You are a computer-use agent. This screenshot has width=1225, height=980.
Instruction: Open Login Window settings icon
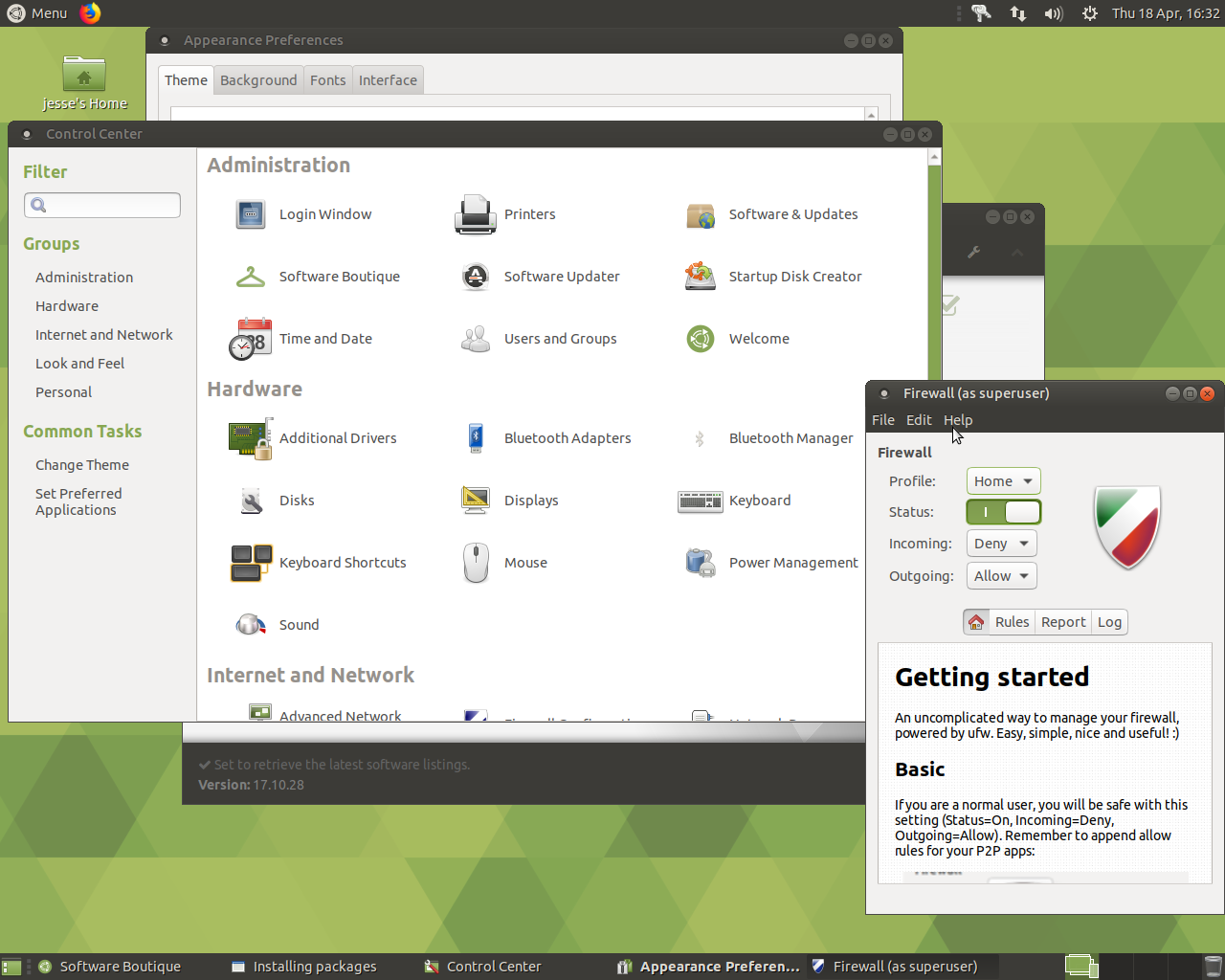[251, 214]
